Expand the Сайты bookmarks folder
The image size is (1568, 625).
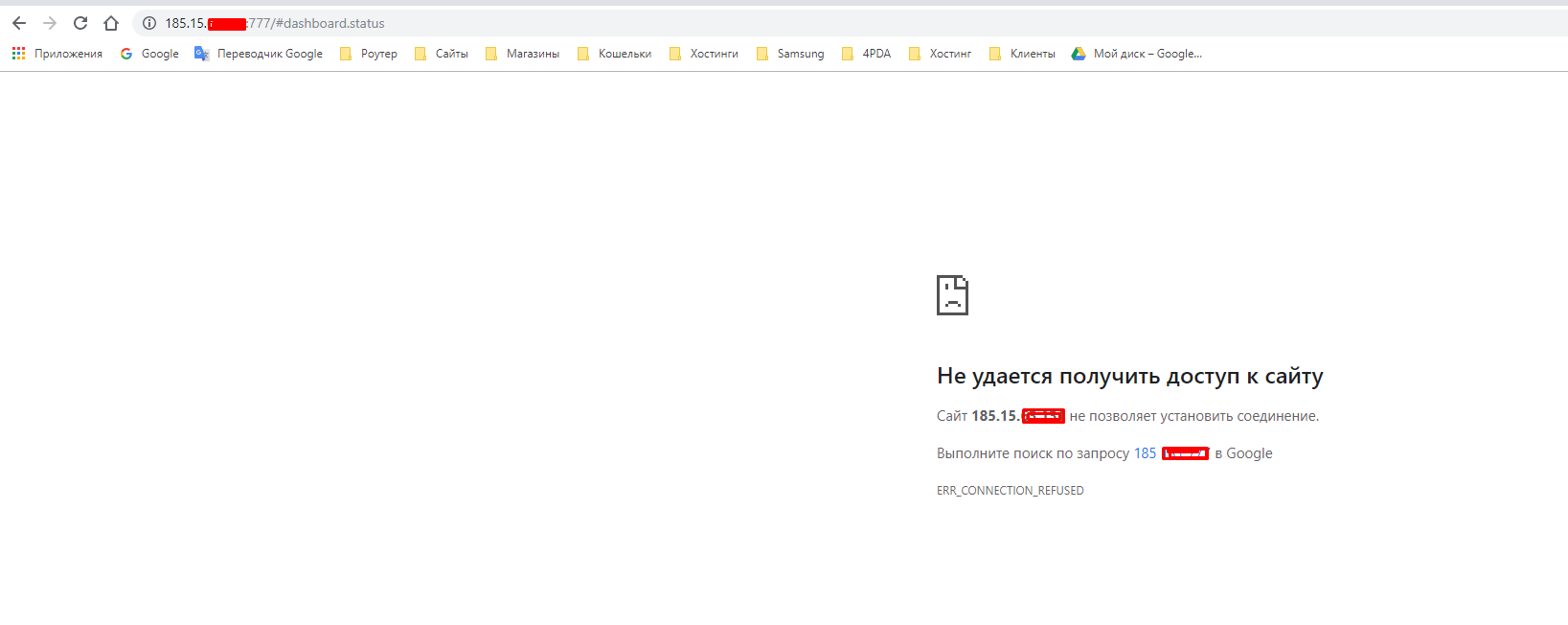pyautogui.click(x=442, y=54)
